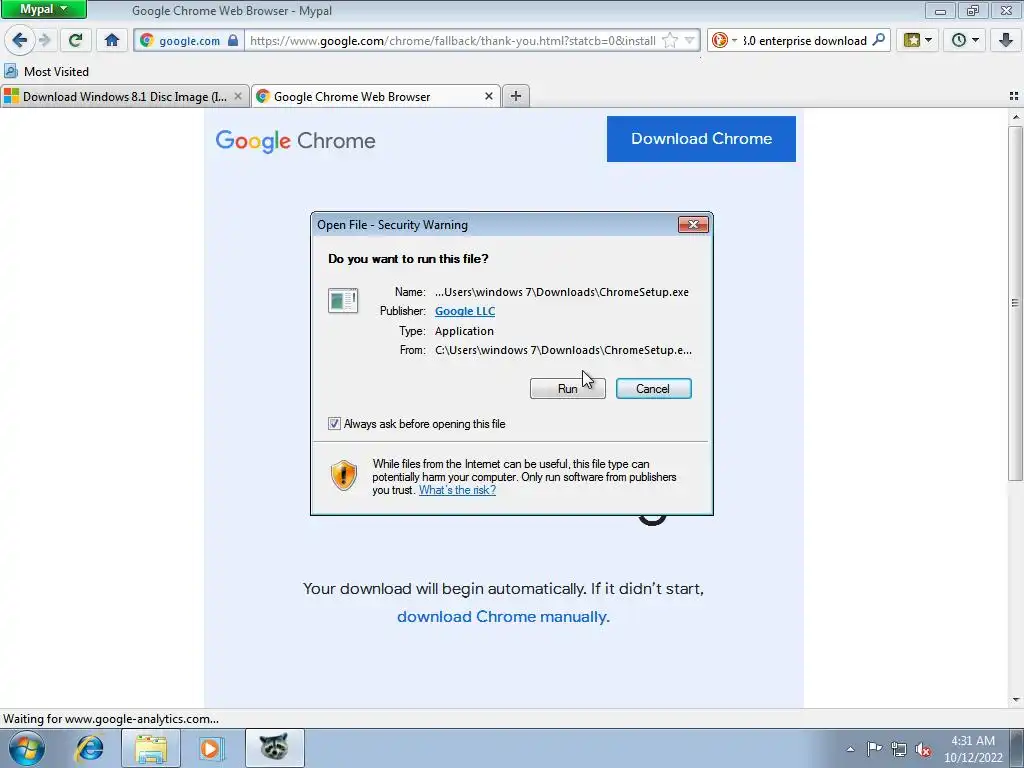Reload the current page
This screenshot has height=768, width=1024.
click(76, 40)
